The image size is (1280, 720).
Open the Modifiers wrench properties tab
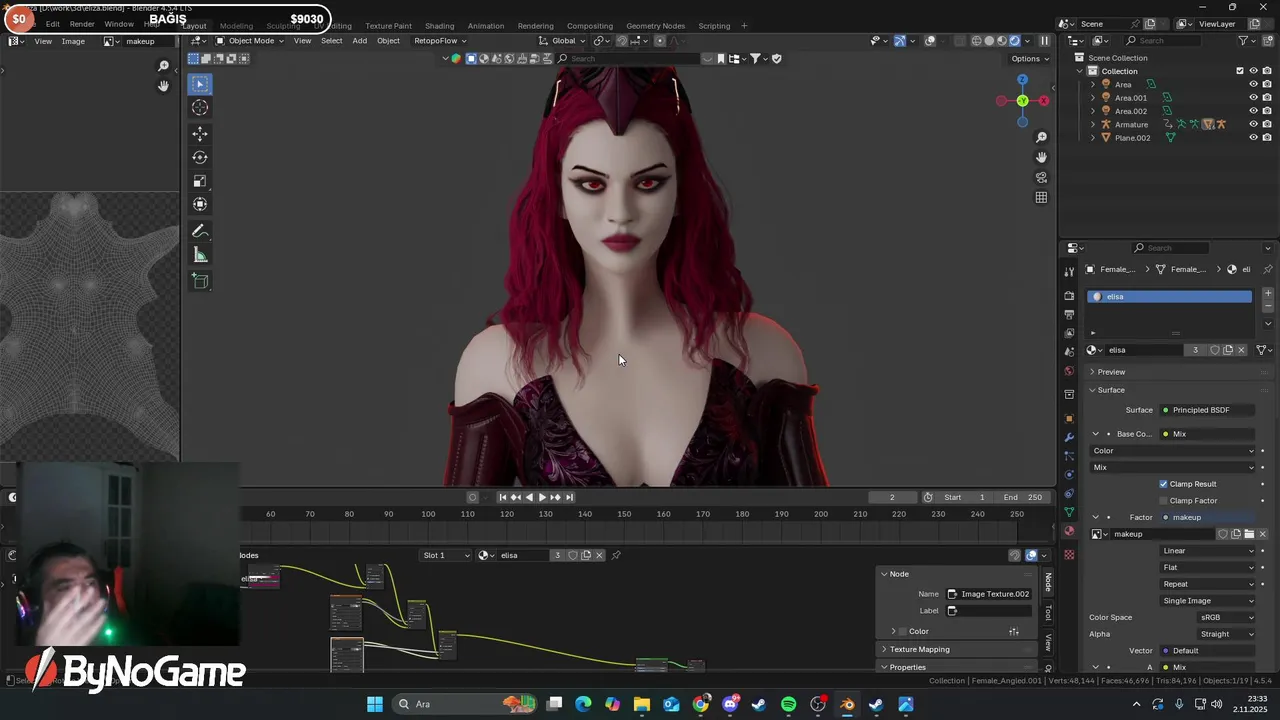1069,437
